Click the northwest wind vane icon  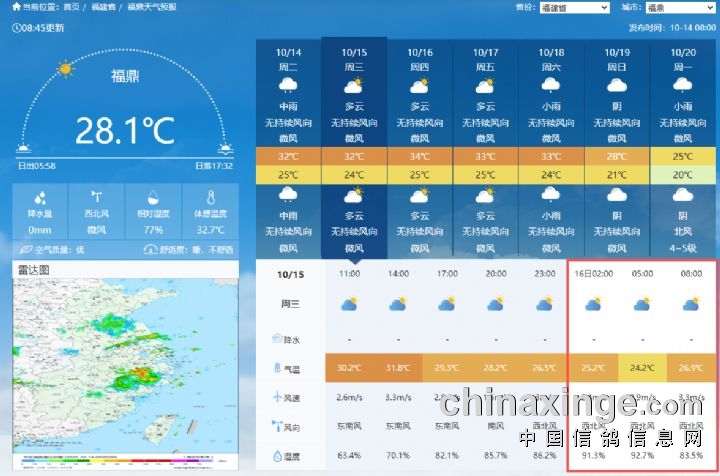[97, 198]
